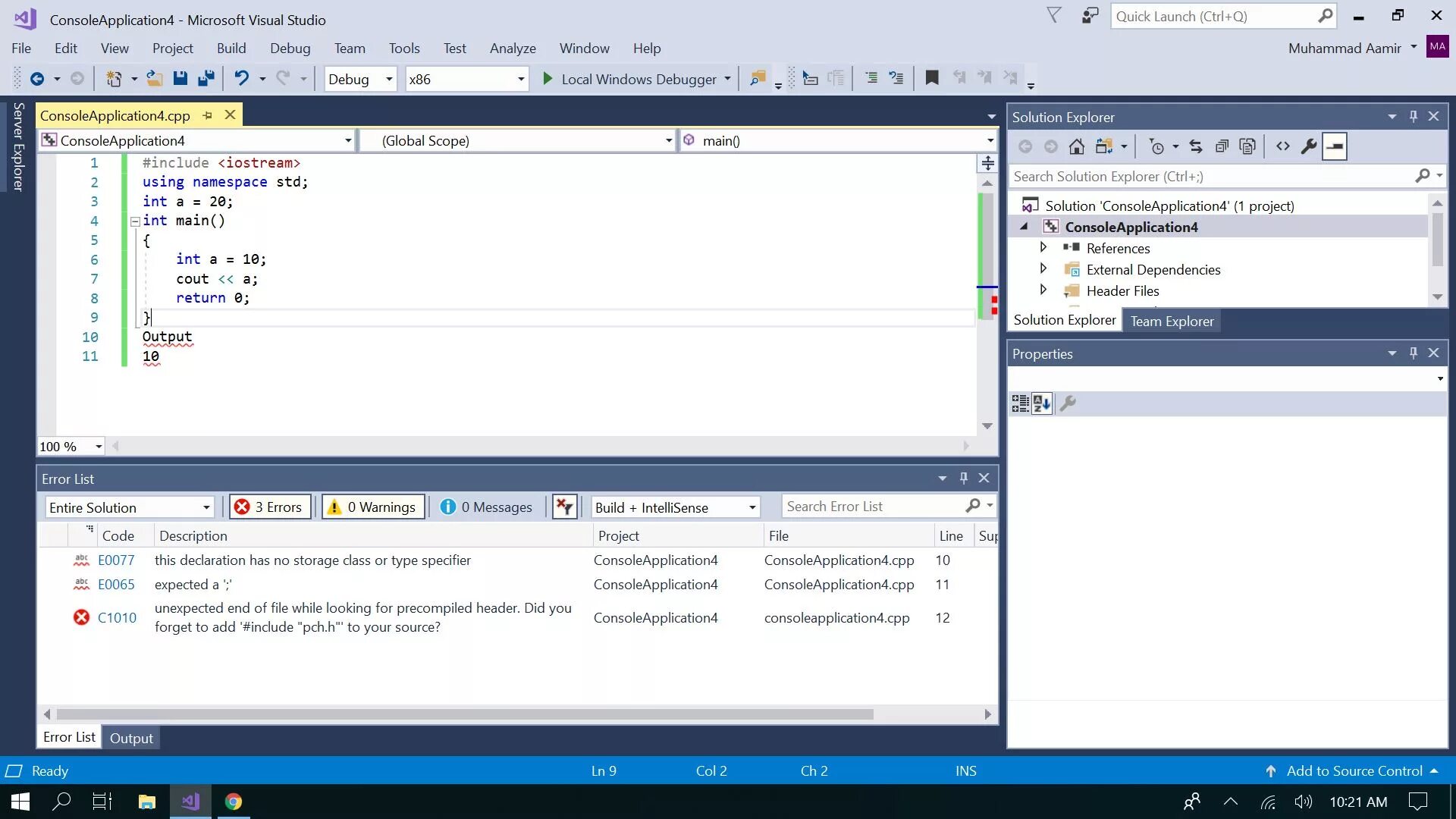Switch to the Team Explorer tab
The width and height of the screenshot is (1456, 819).
[x=1172, y=321]
